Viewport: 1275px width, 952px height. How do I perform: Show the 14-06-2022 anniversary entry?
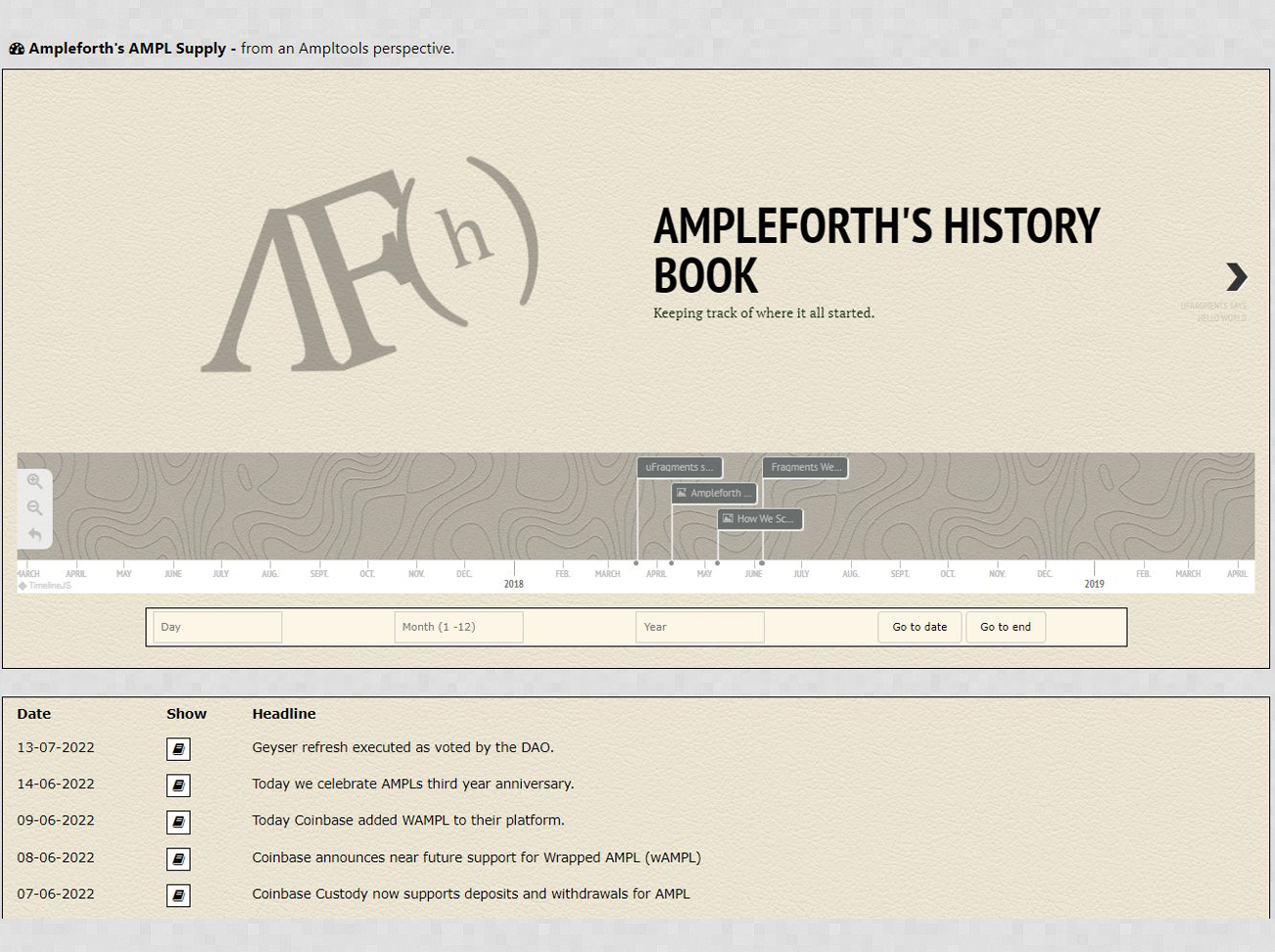coord(178,785)
